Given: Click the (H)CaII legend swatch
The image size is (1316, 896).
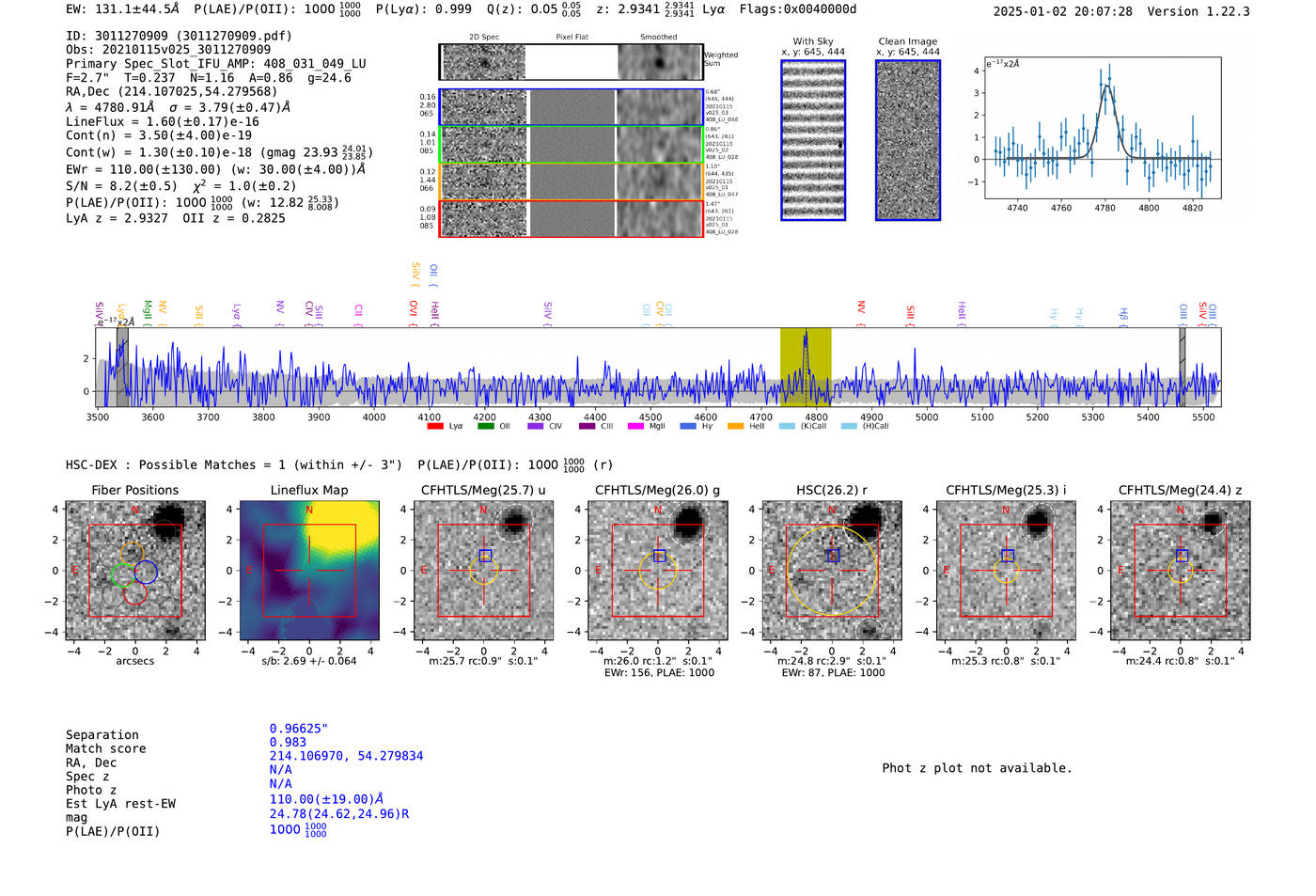Looking at the screenshot, I should pos(849,426).
